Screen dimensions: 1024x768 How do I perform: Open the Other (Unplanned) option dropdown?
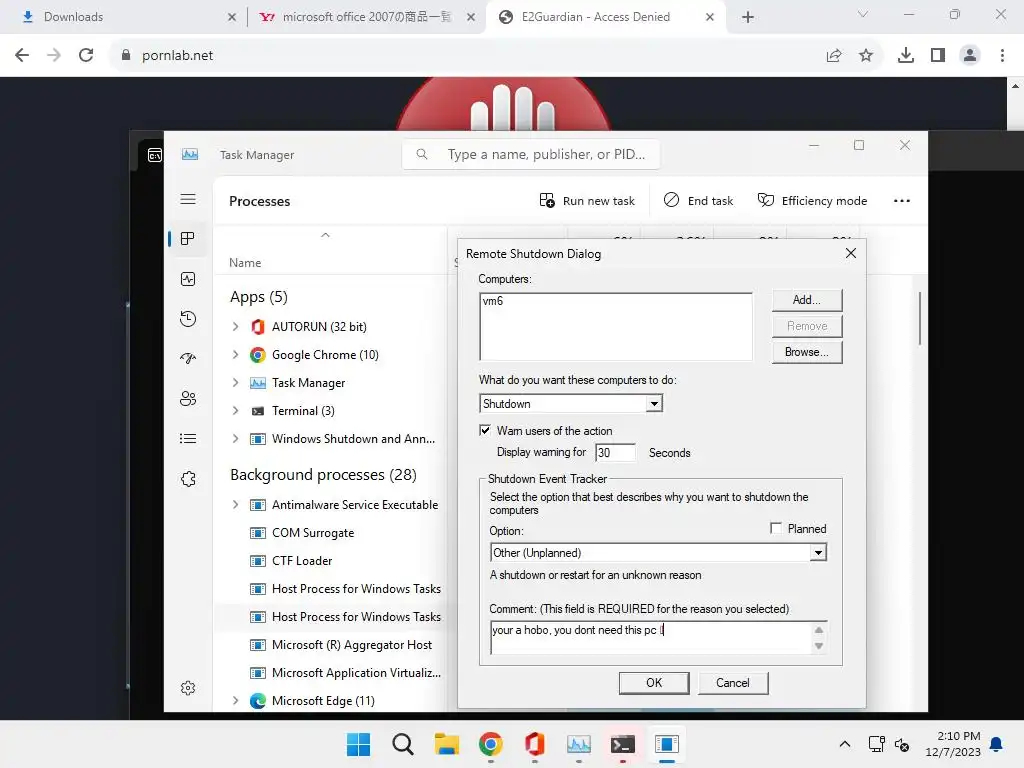point(818,552)
